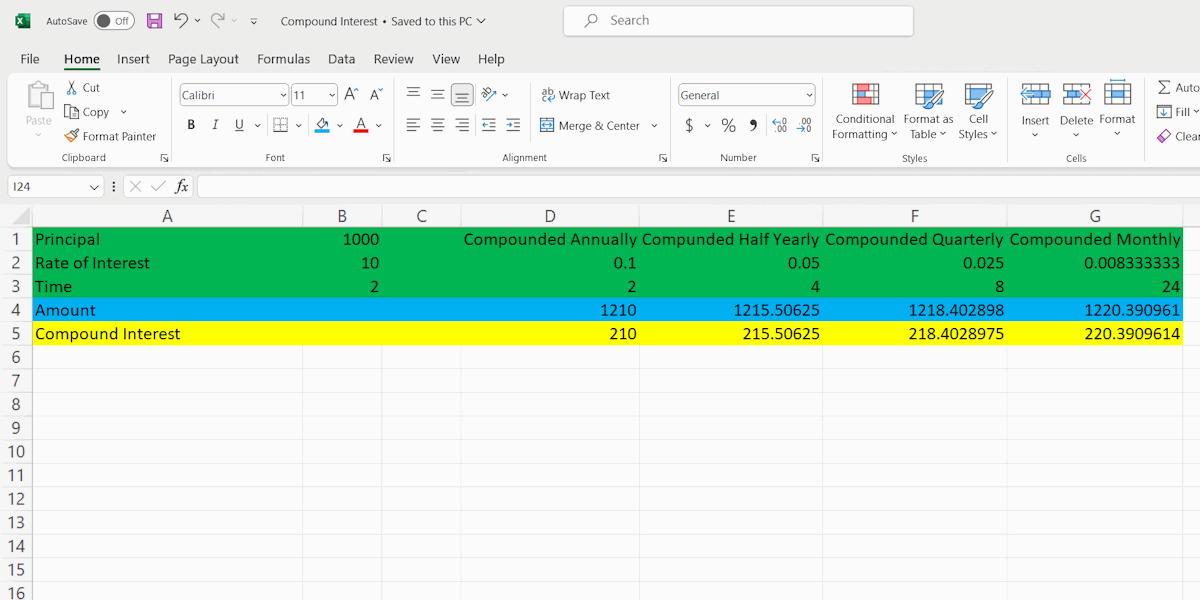Toggle bold formatting
1200x600 pixels.
point(190,124)
